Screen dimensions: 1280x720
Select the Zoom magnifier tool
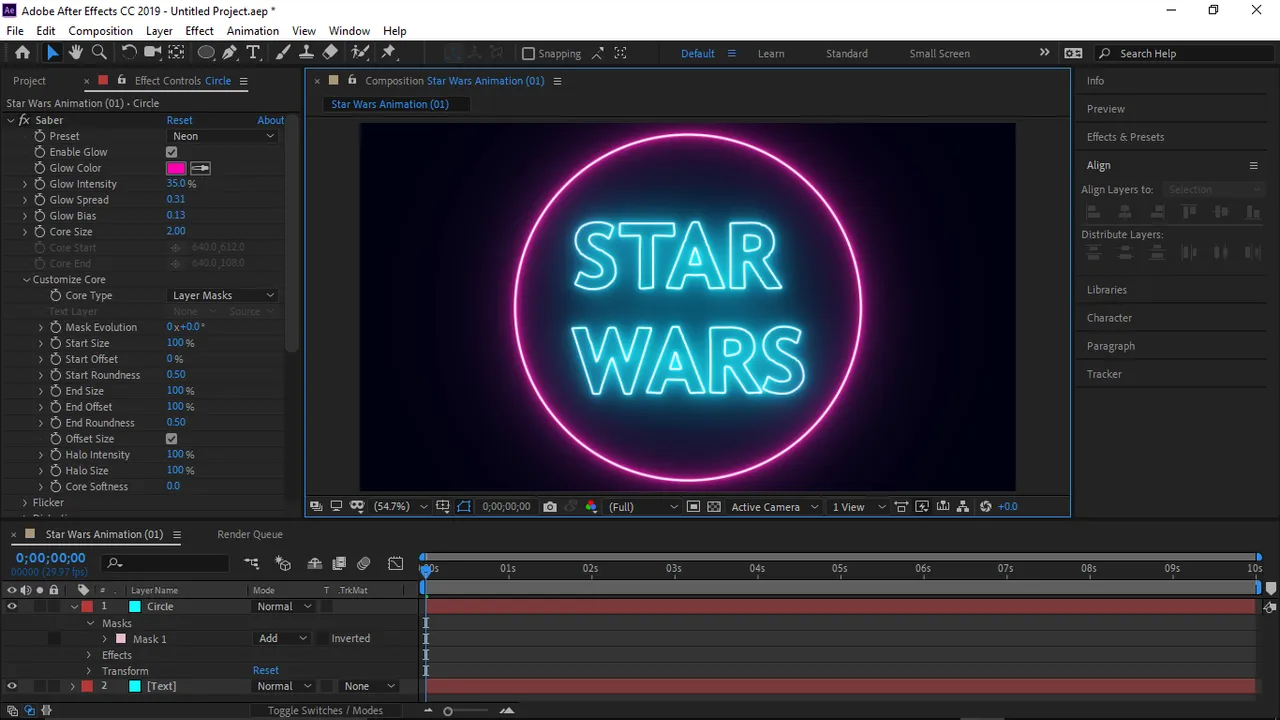click(99, 53)
